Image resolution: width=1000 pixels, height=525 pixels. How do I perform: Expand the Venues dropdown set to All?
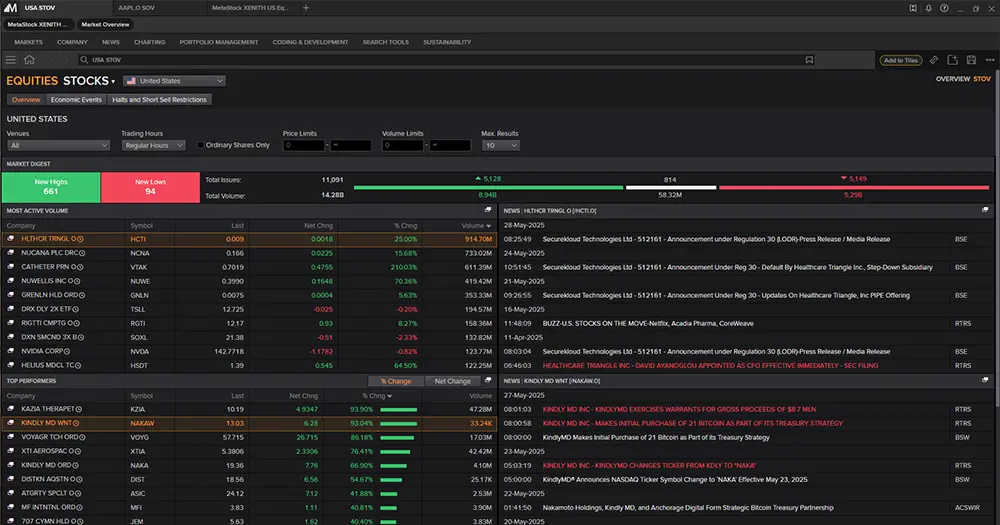pos(58,145)
